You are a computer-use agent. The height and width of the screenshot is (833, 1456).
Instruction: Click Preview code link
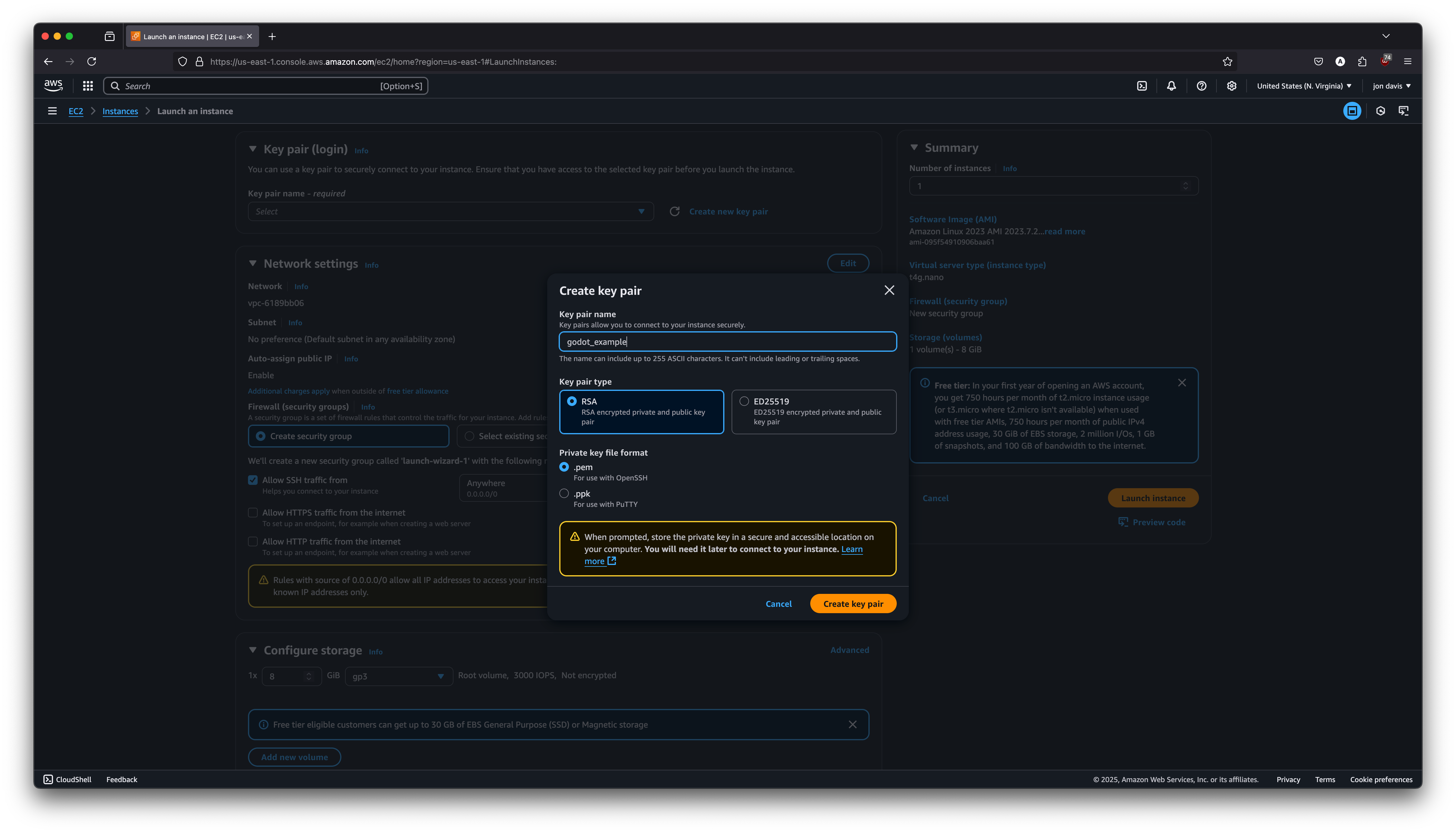coord(1152,522)
